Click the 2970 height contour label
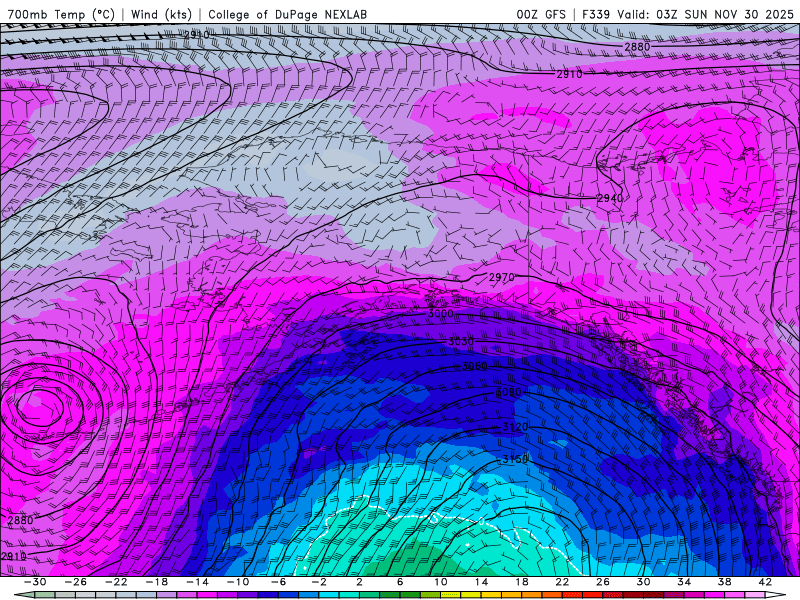This screenshot has height=600, width=800. click(x=502, y=278)
